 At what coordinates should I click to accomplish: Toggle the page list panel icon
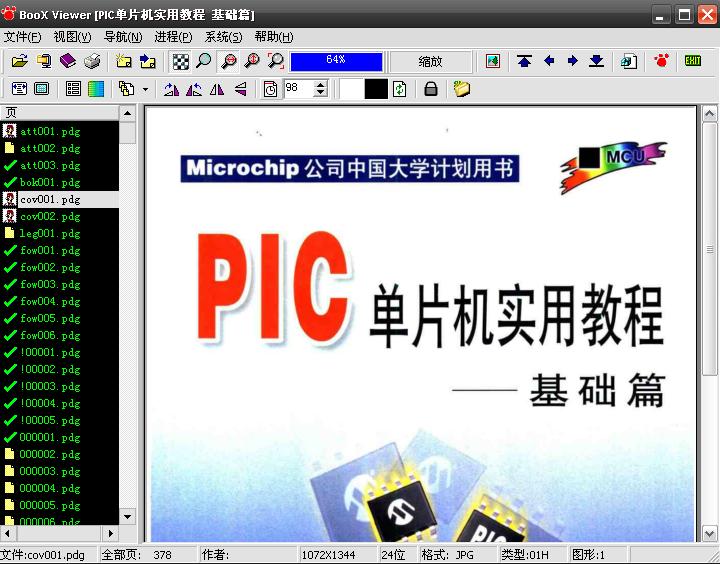coord(73,88)
